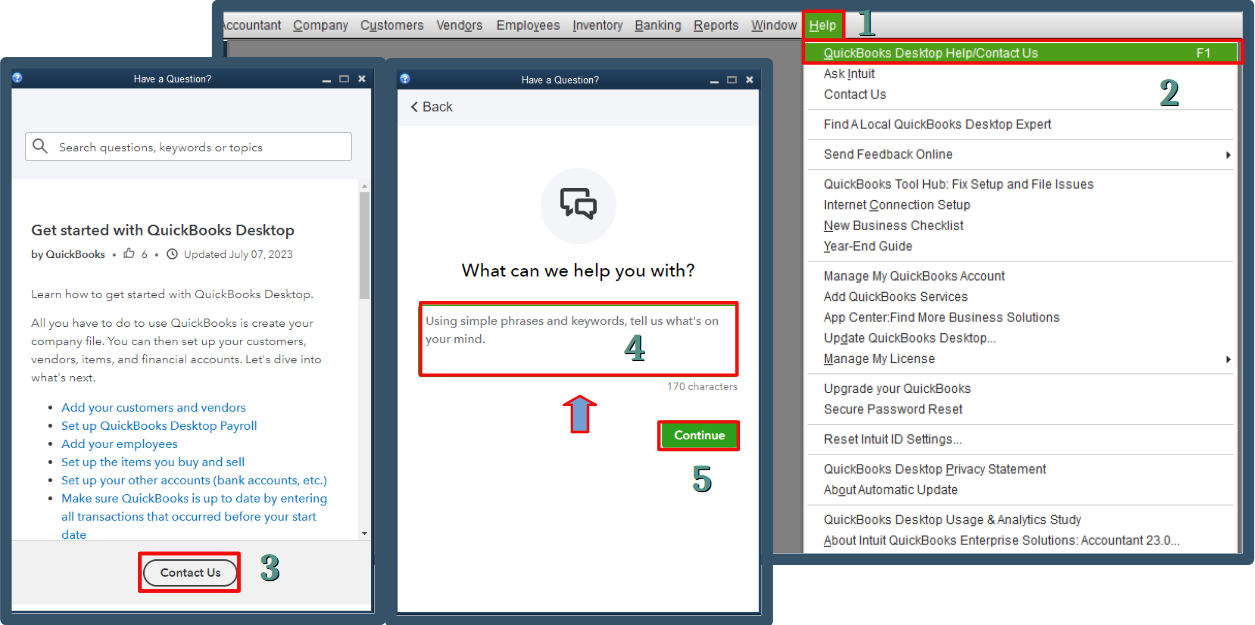Select About Automatic Update

[891, 490]
